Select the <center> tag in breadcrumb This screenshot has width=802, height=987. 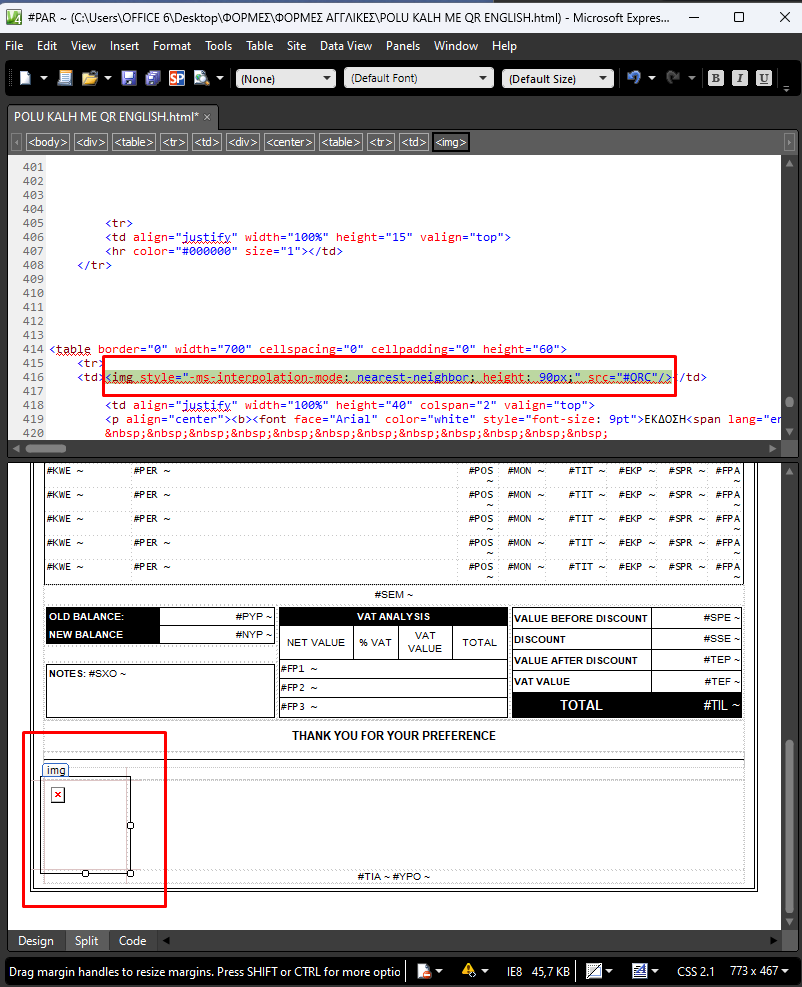pyautogui.click(x=289, y=142)
